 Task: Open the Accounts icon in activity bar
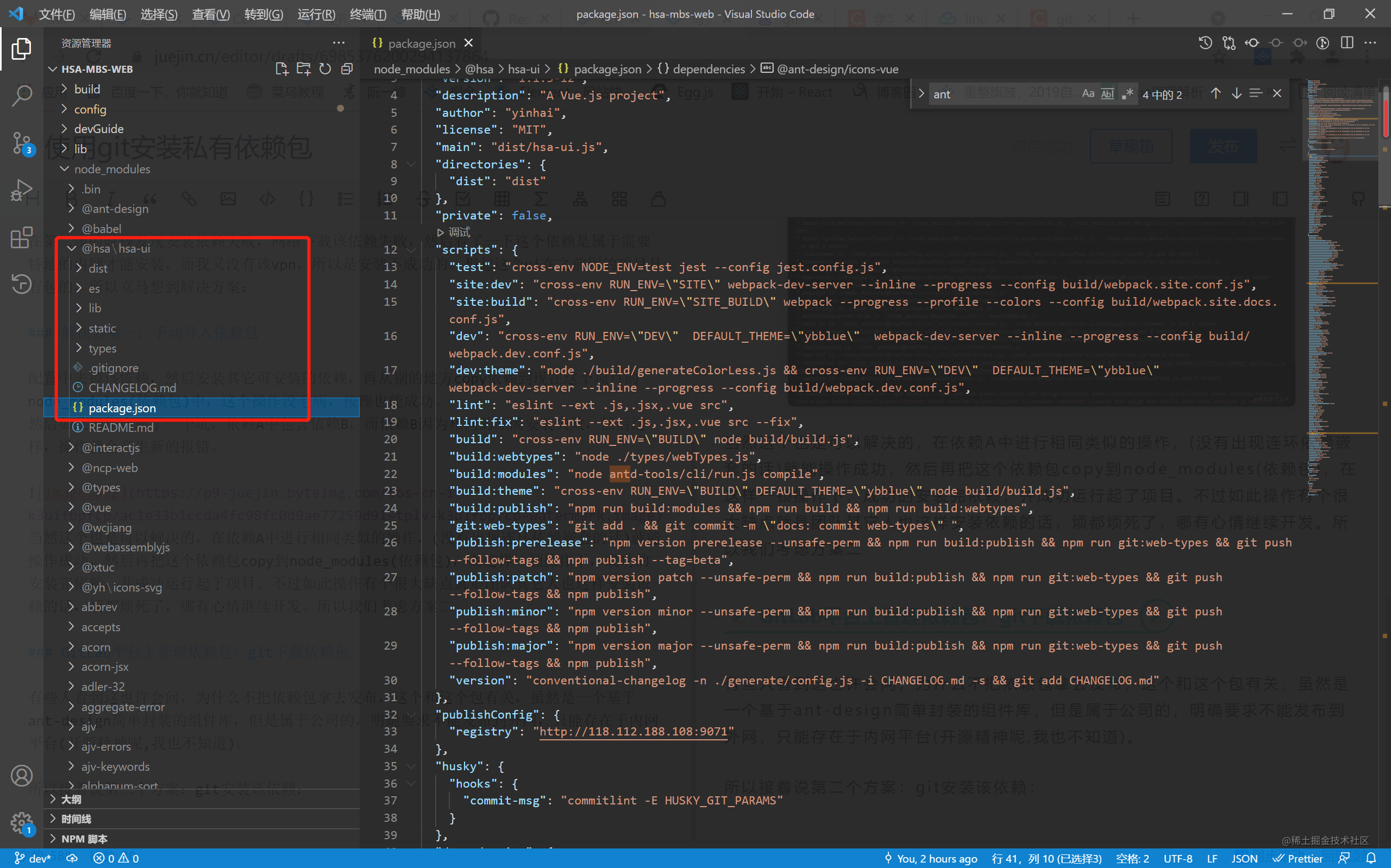[21, 776]
